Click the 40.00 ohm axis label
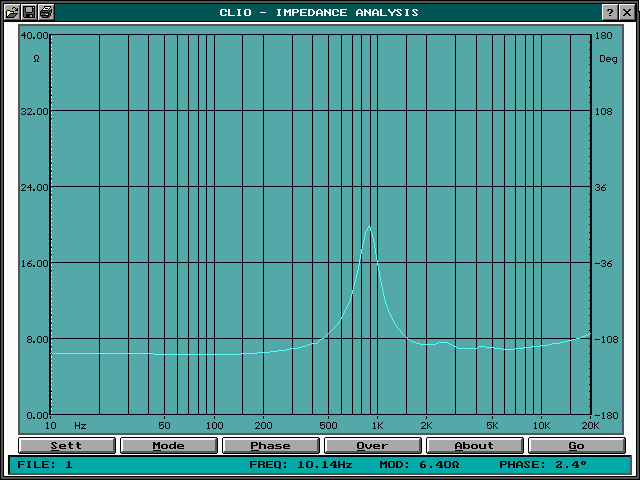Viewport: 640px width, 480px height. pos(34,36)
